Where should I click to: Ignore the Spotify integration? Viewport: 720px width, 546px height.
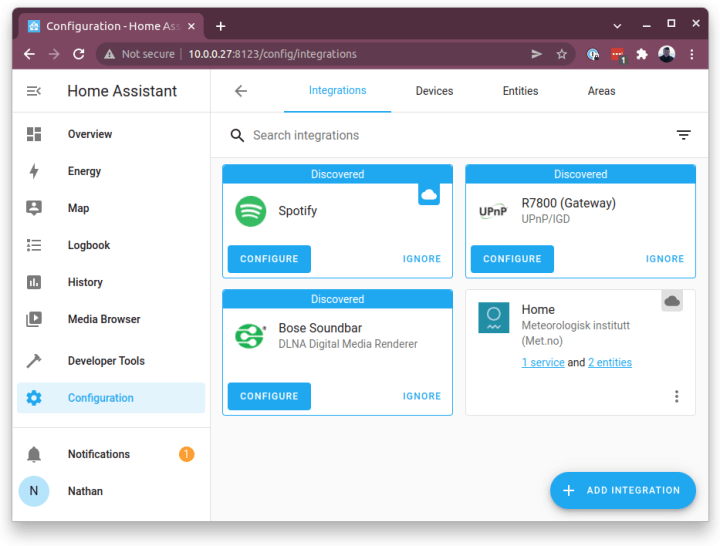(x=422, y=259)
